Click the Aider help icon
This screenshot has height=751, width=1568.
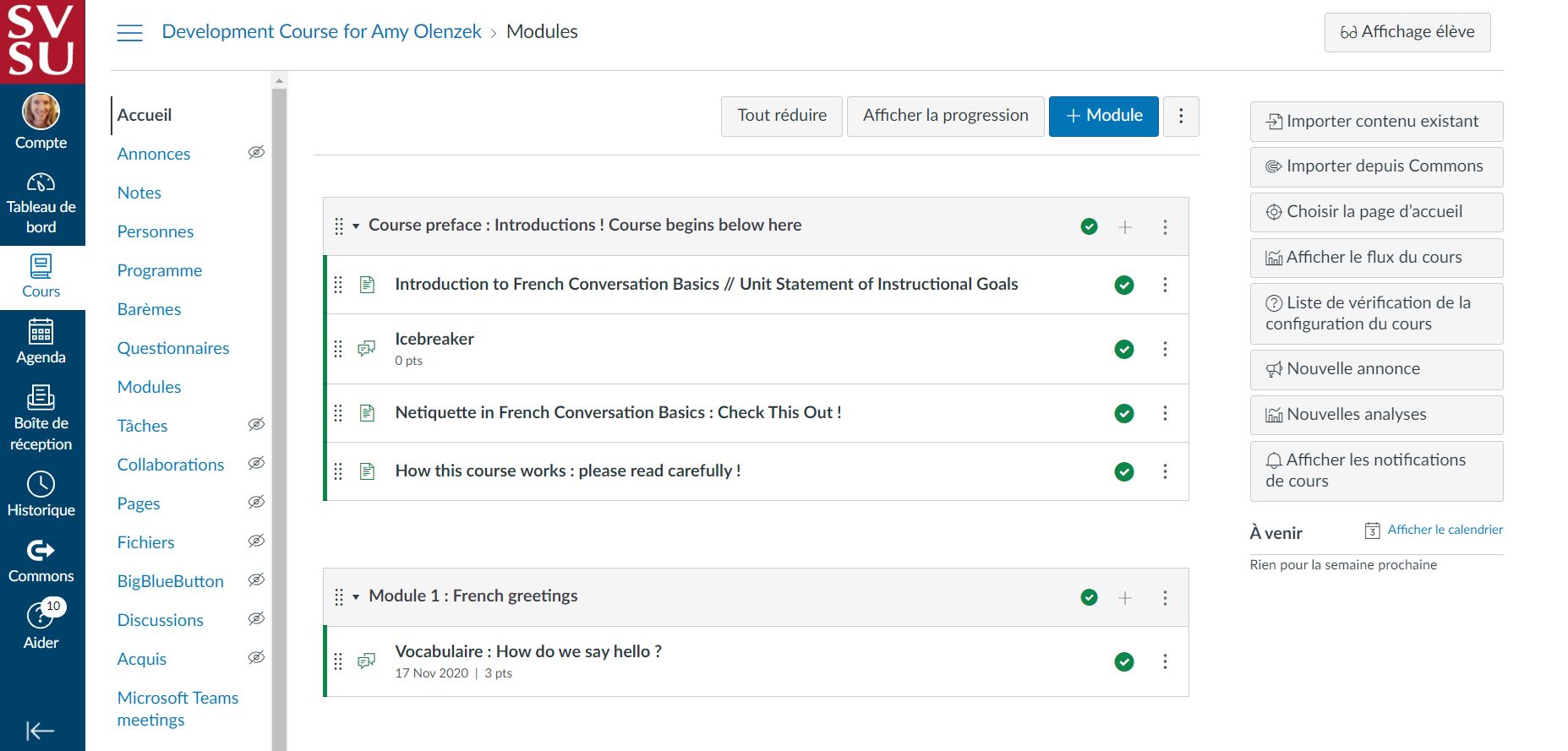pyautogui.click(x=41, y=617)
